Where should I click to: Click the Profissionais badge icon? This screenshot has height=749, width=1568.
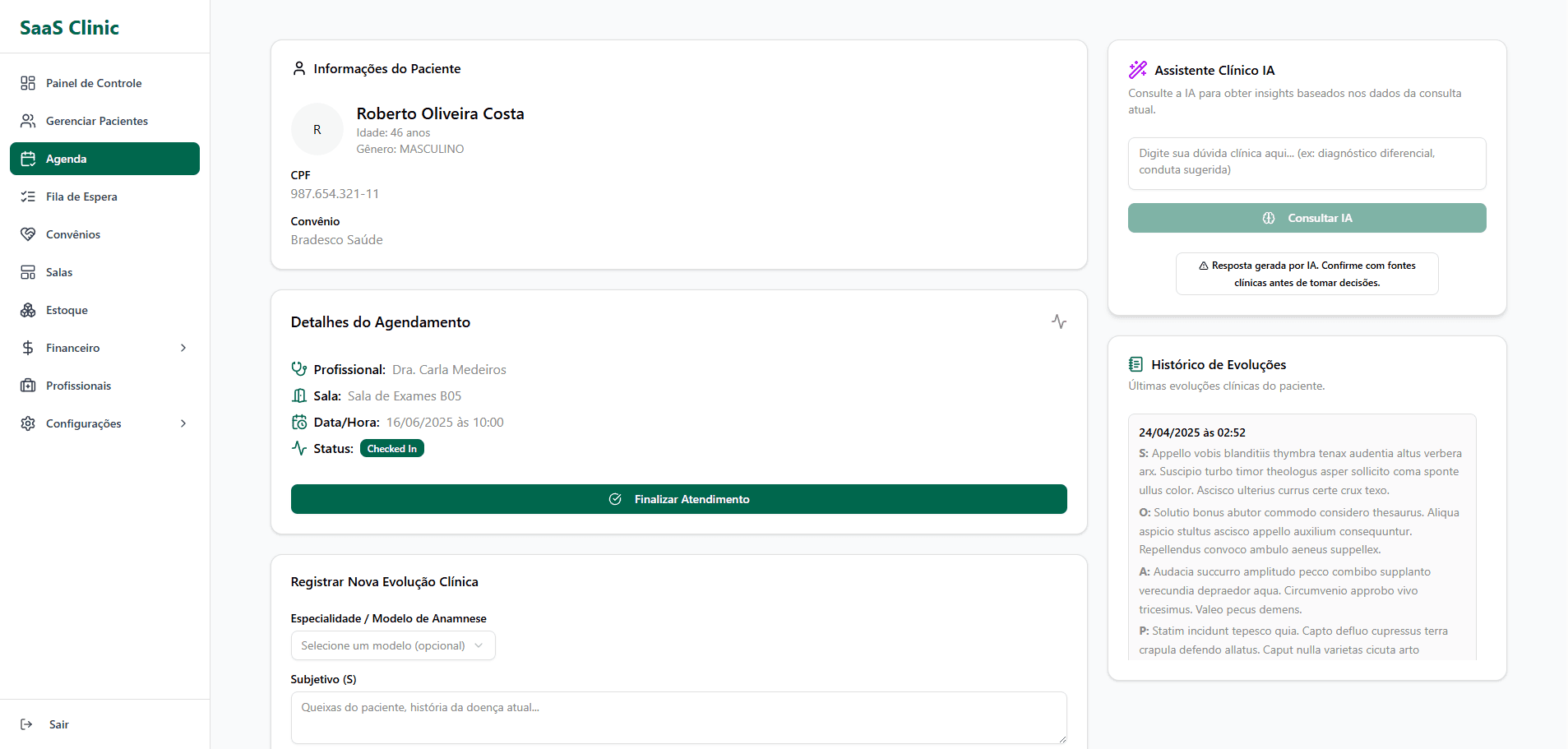pyautogui.click(x=28, y=386)
